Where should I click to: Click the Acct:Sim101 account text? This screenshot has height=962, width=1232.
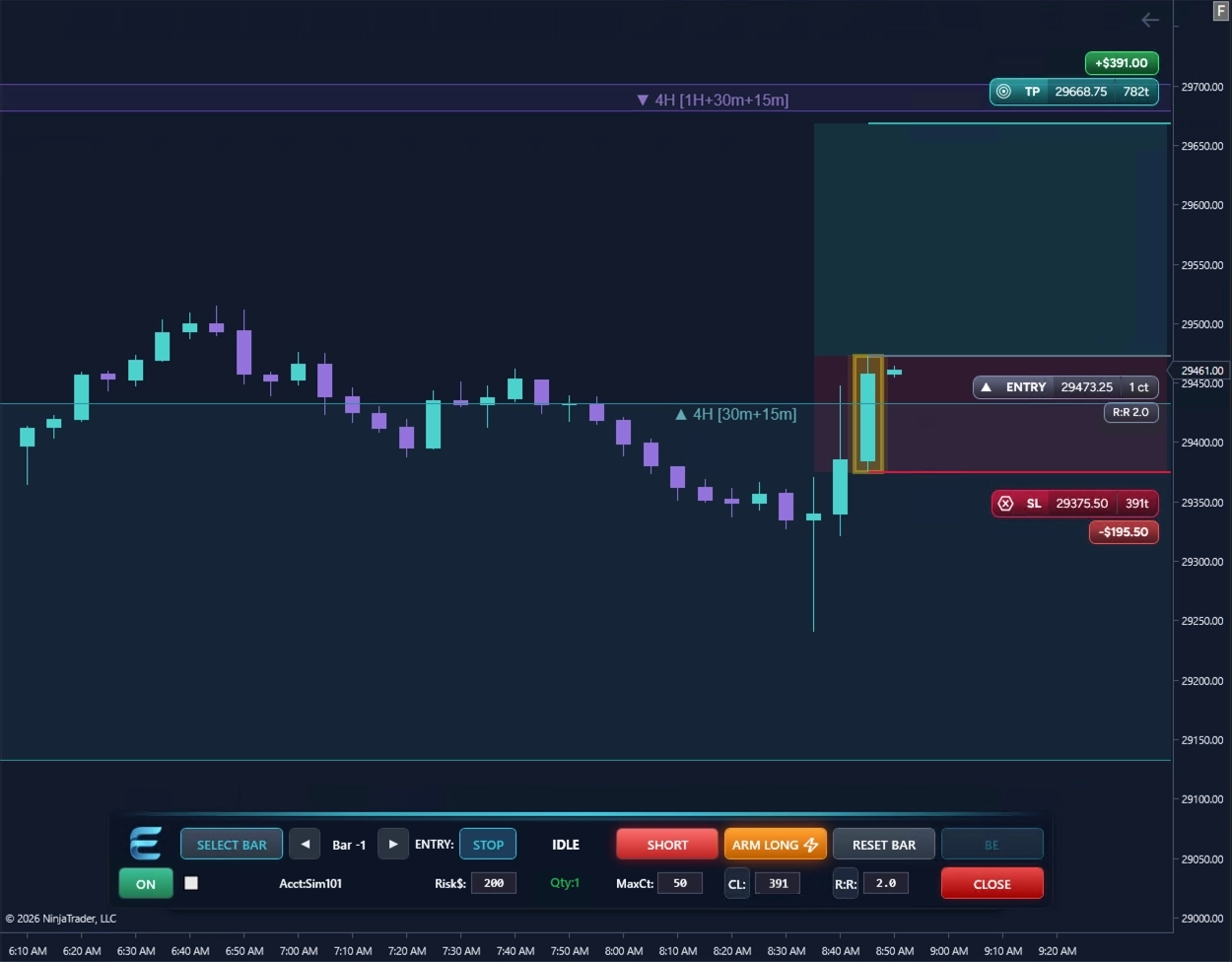(310, 883)
